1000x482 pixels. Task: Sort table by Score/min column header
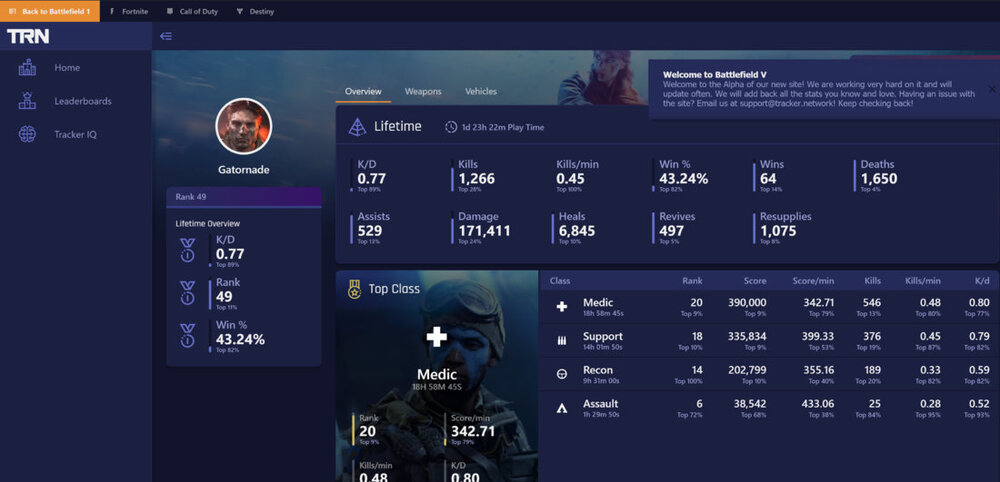coord(813,281)
